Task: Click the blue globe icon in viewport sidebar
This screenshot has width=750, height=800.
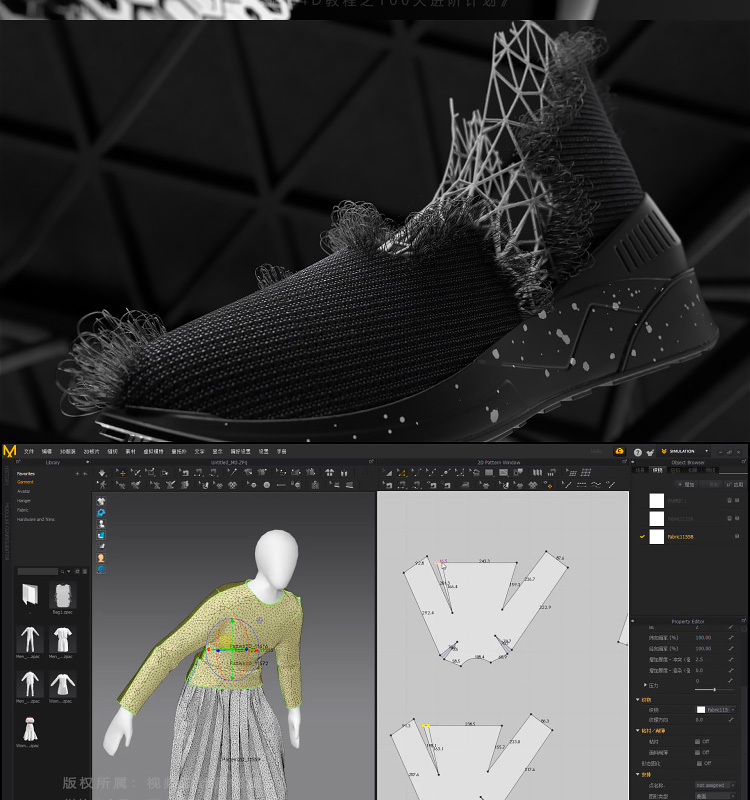Action: pos(101,569)
